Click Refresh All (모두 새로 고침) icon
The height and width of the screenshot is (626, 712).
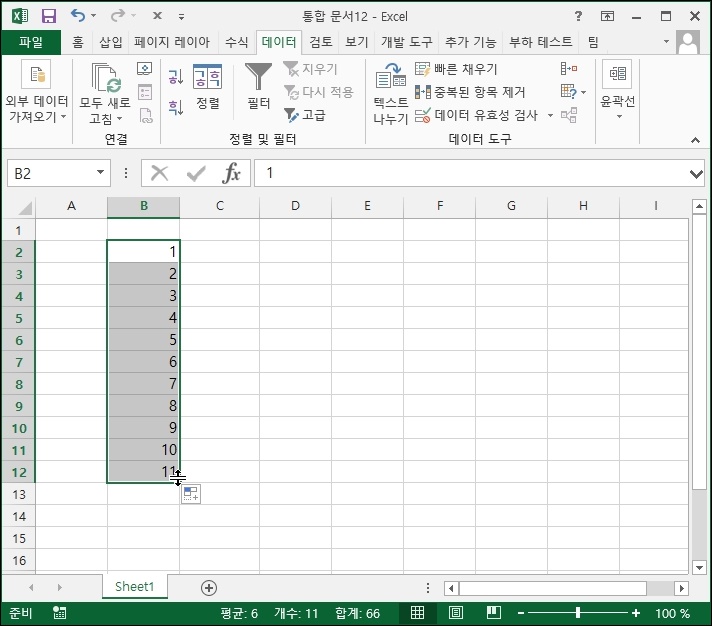(x=105, y=94)
